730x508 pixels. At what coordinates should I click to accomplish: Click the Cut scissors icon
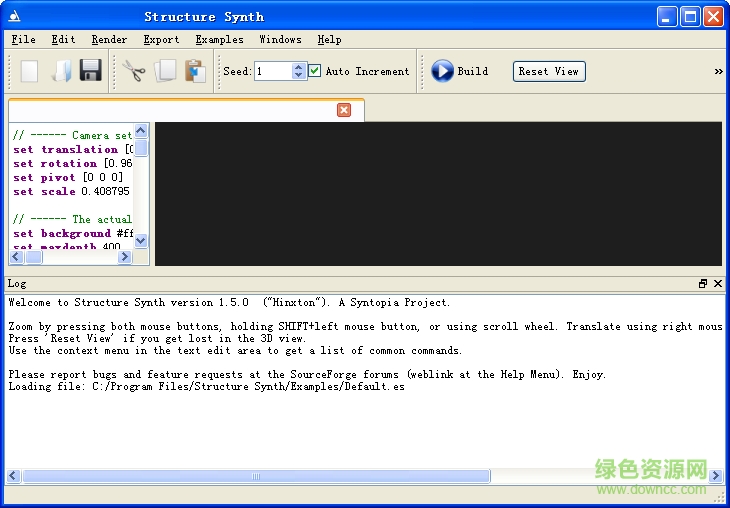pos(134,71)
